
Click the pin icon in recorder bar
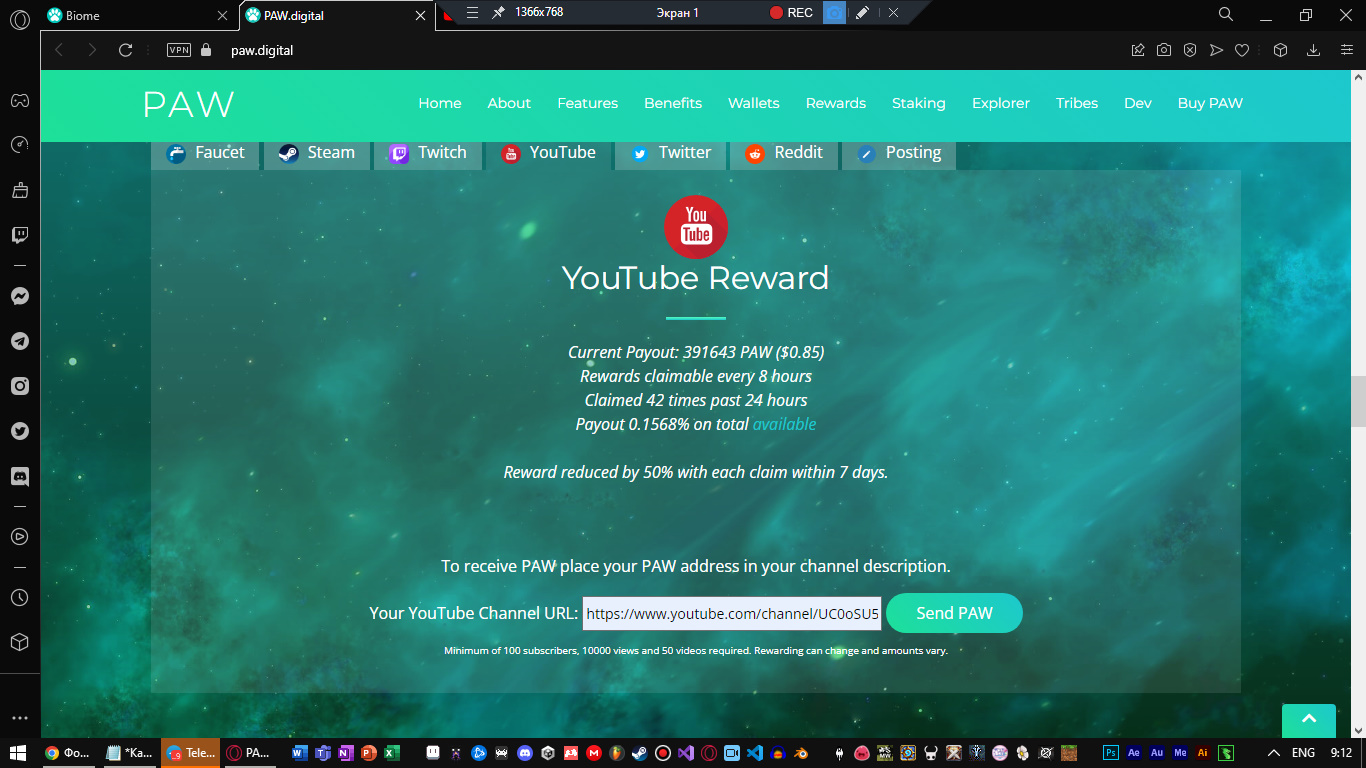(x=498, y=13)
